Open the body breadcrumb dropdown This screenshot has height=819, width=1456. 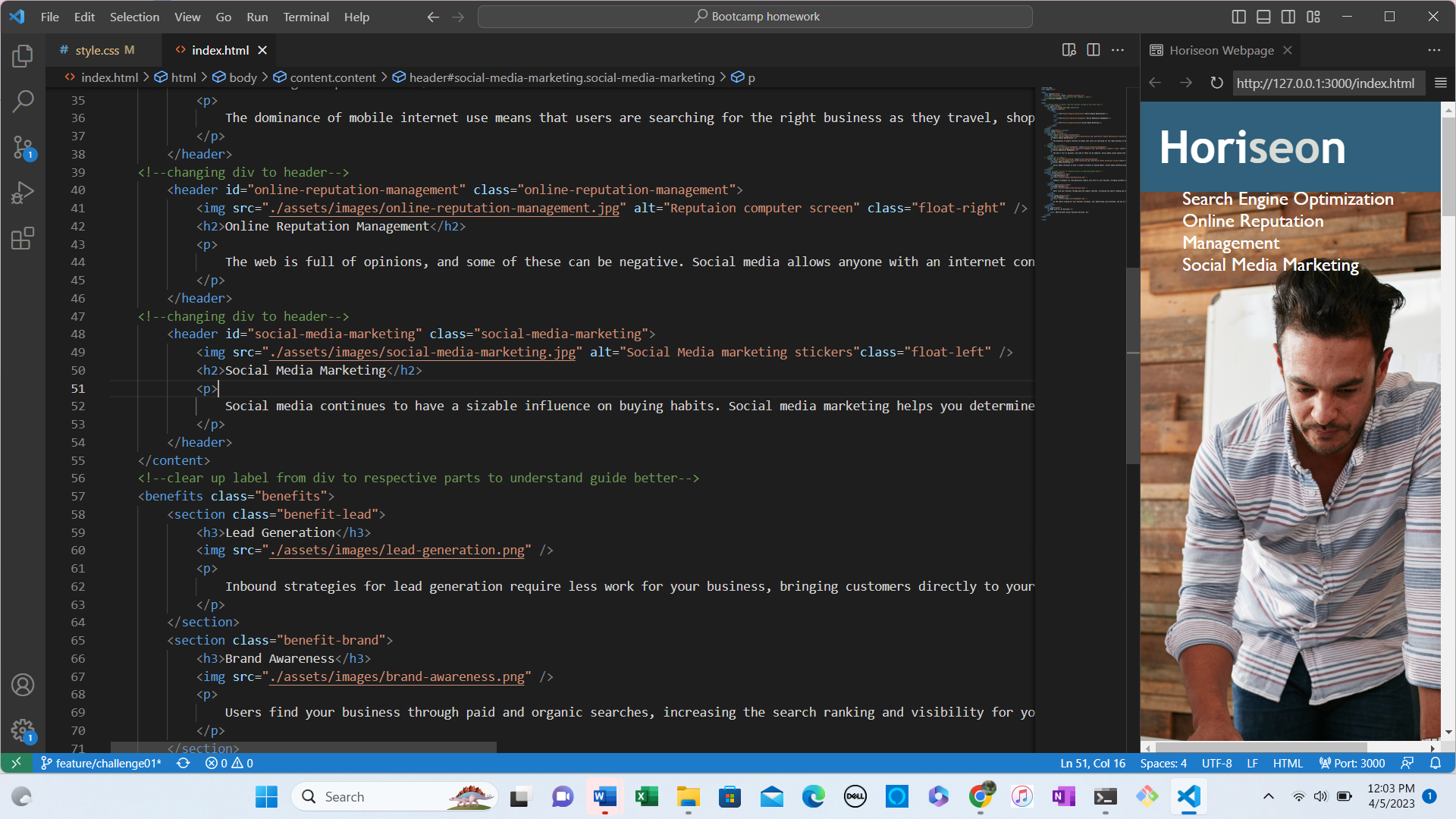click(243, 77)
